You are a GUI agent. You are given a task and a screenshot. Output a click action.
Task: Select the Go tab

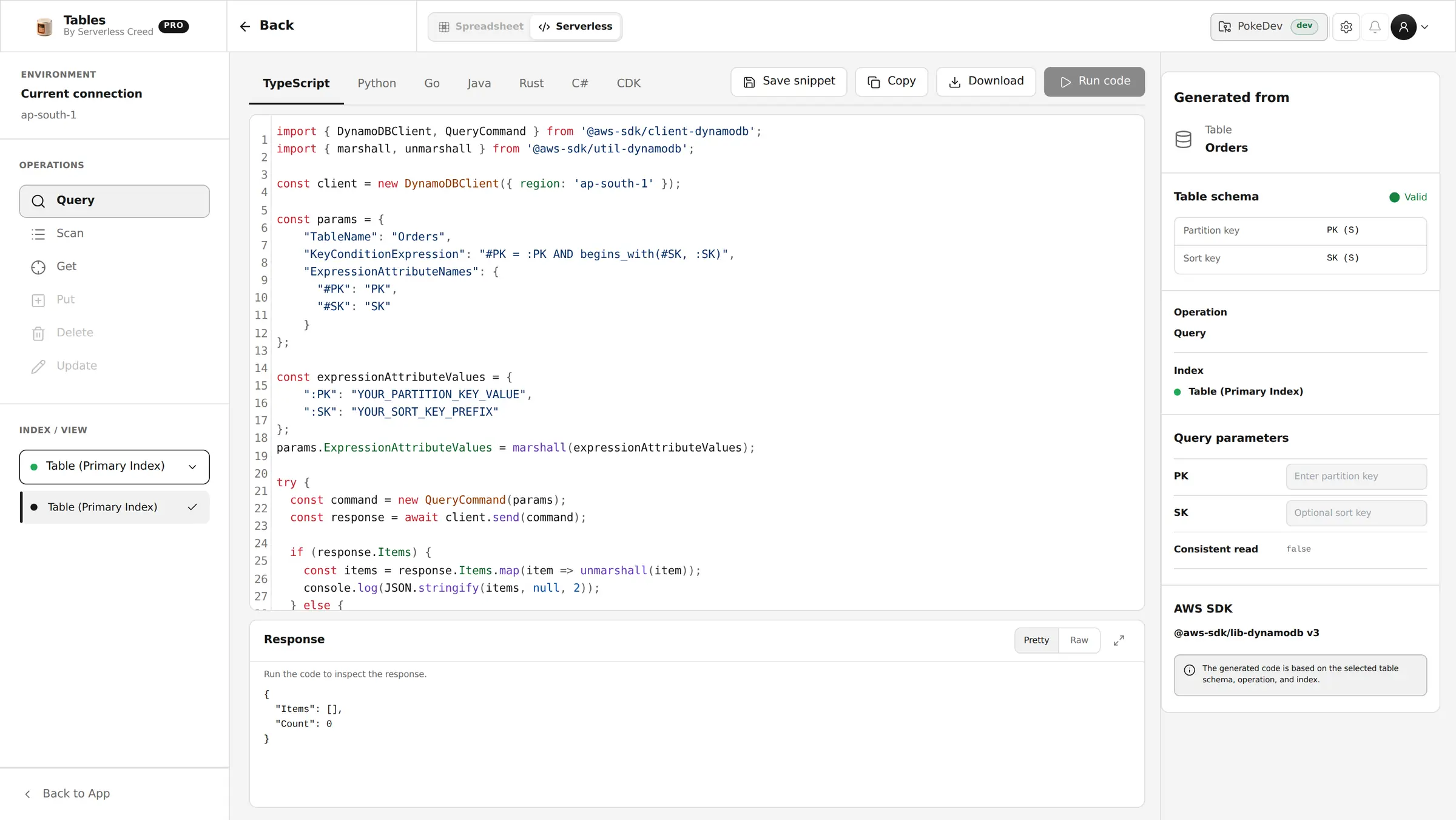click(x=432, y=83)
